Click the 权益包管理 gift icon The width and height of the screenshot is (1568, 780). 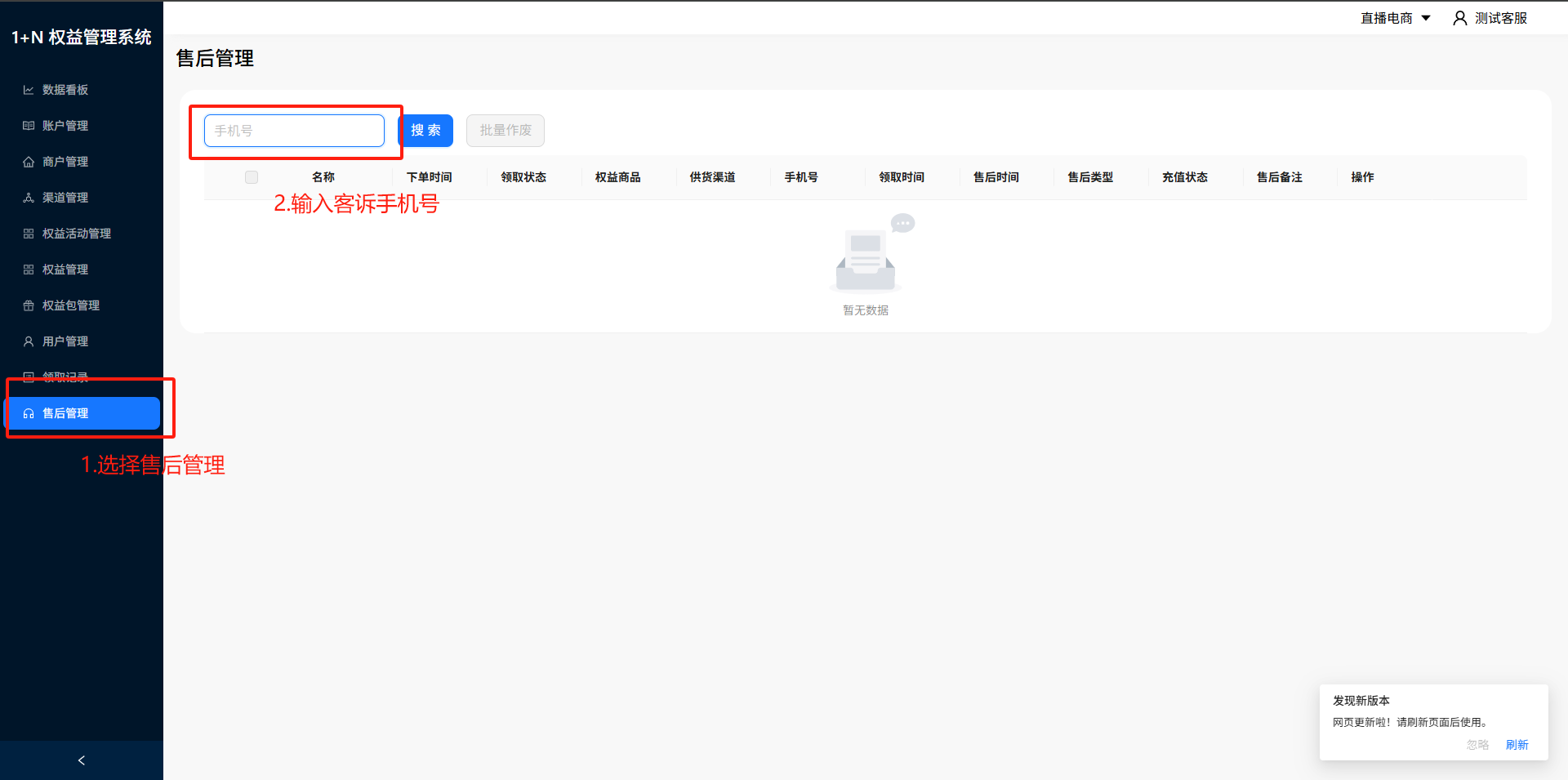pyautogui.click(x=29, y=305)
